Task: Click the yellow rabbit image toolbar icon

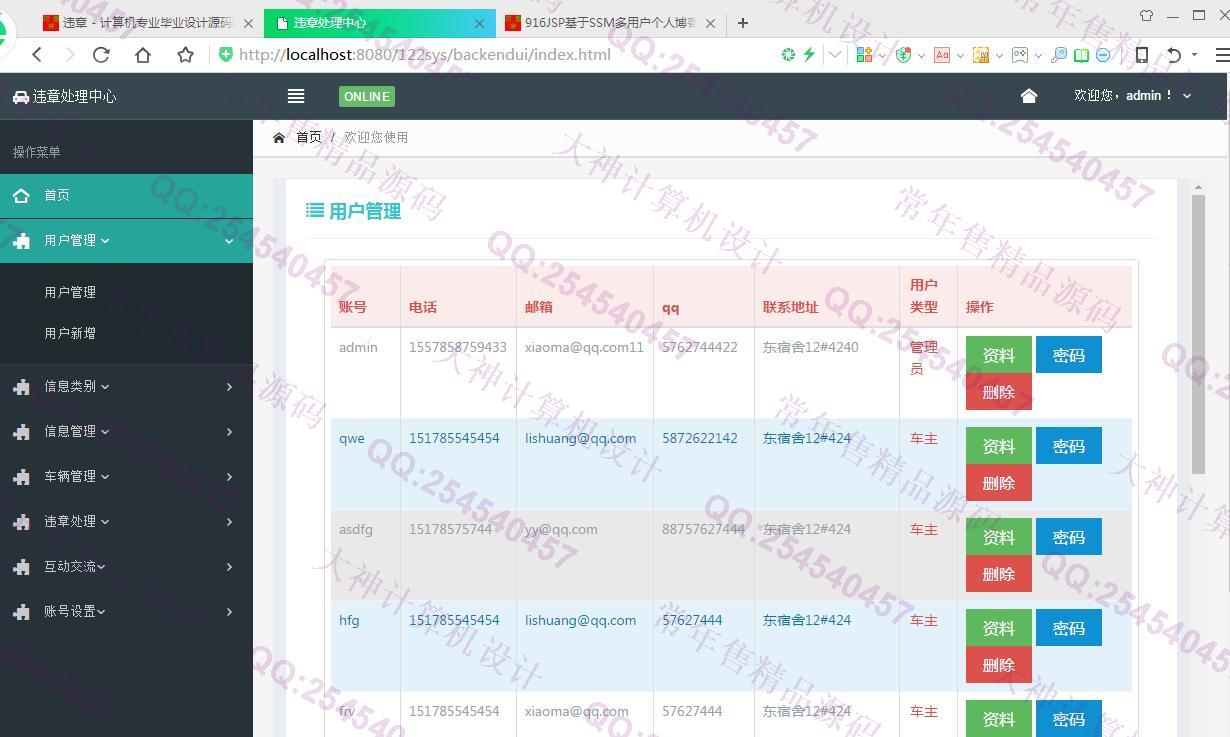Action: tap(981, 55)
